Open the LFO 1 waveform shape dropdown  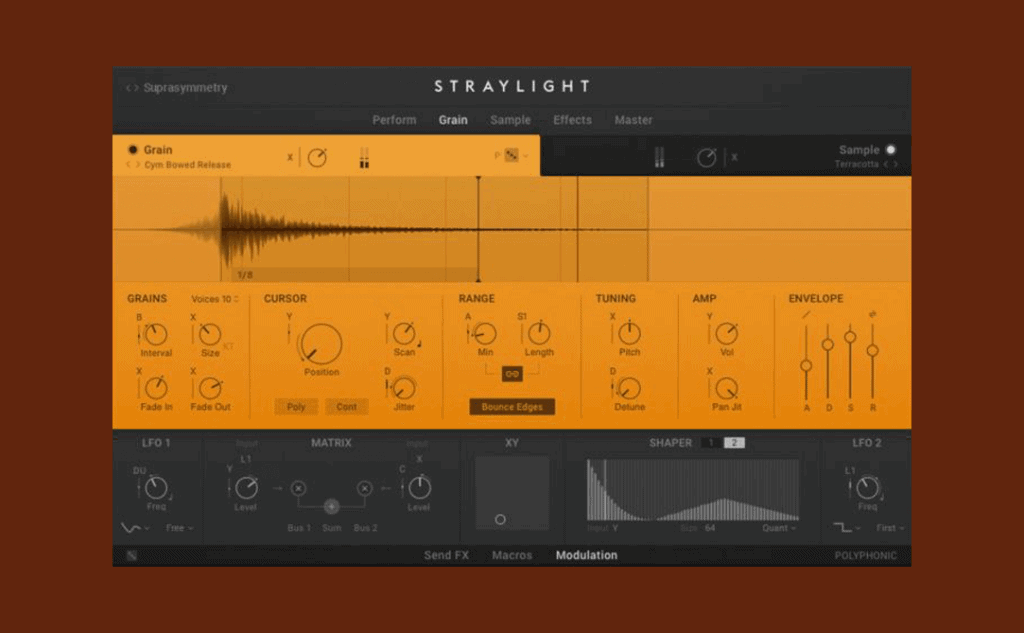(x=133, y=528)
